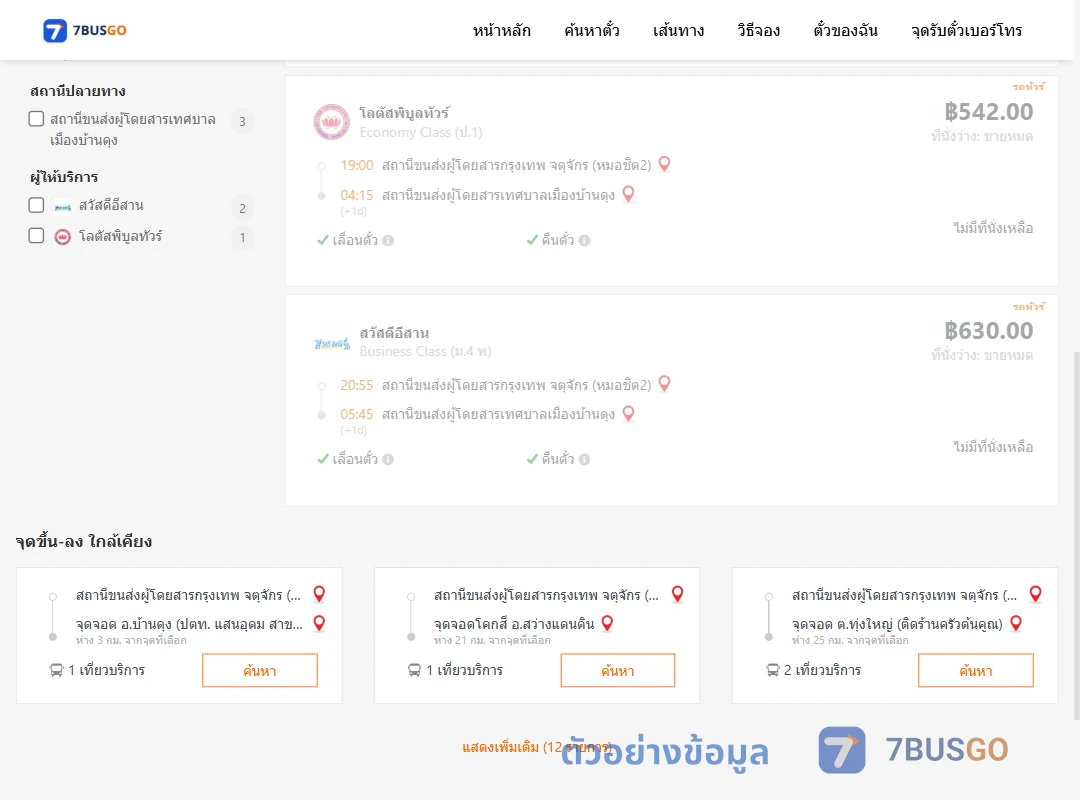Check สถานีขนส่งผู้โดยสารเทศบาลเมืองบ้านดุง destination filter

pos(37,119)
